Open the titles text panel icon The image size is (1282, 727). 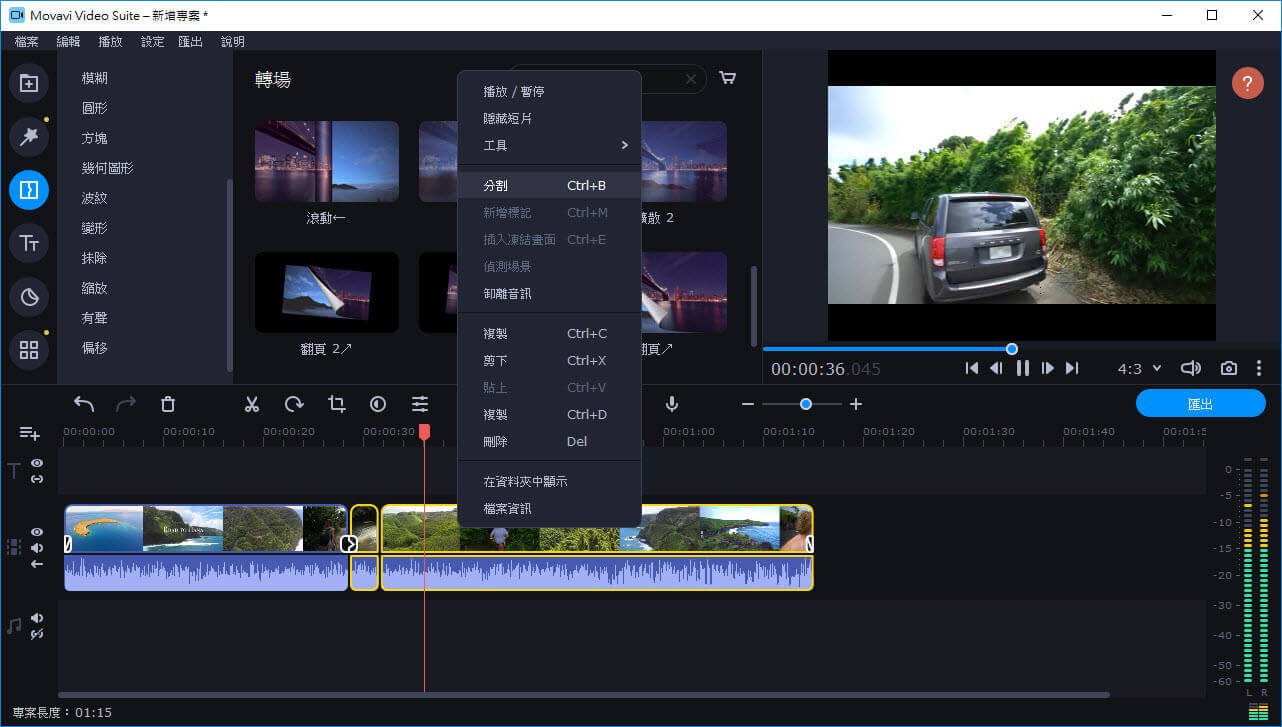29,243
